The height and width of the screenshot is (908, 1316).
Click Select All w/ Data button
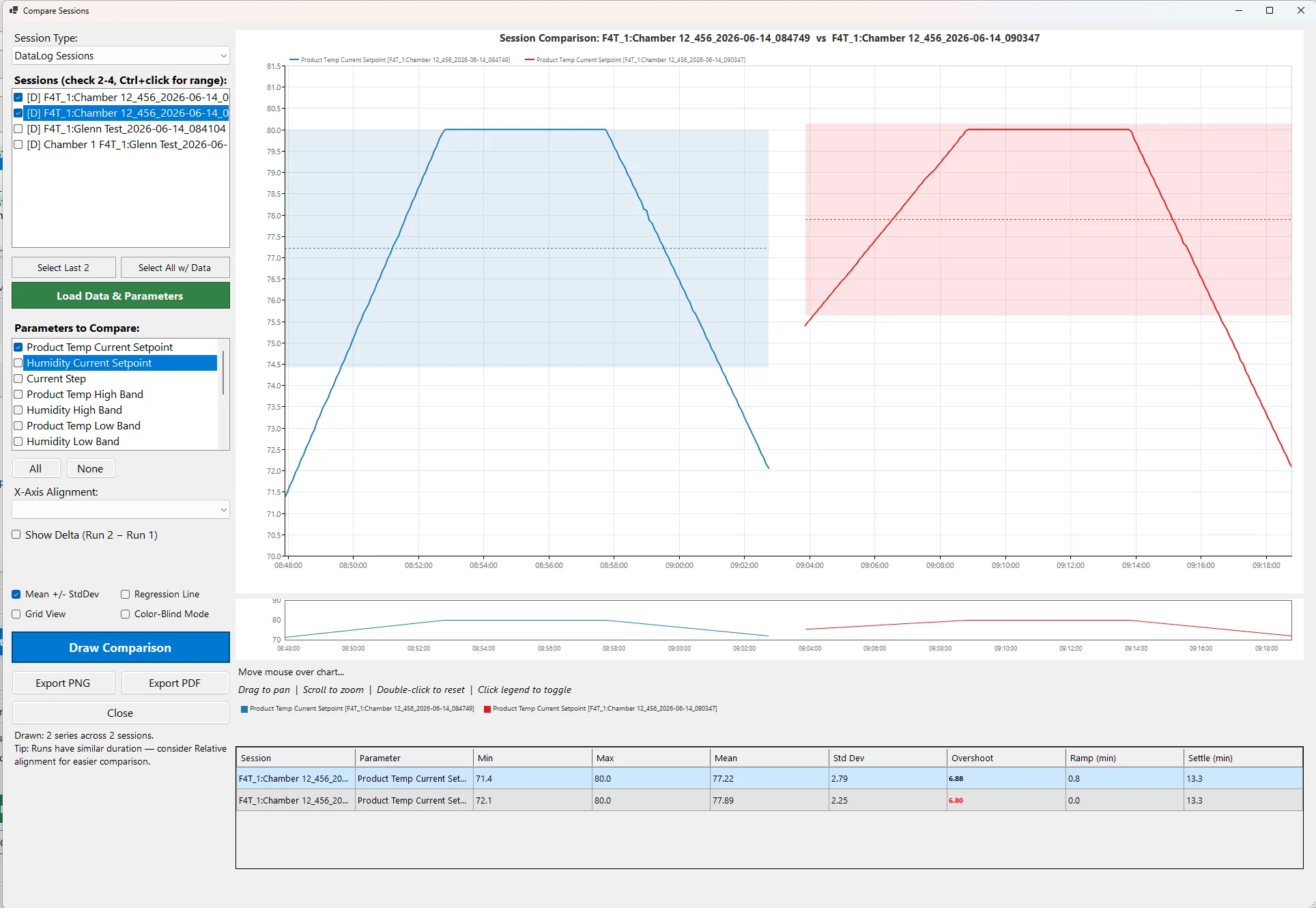(x=175, y=268)
